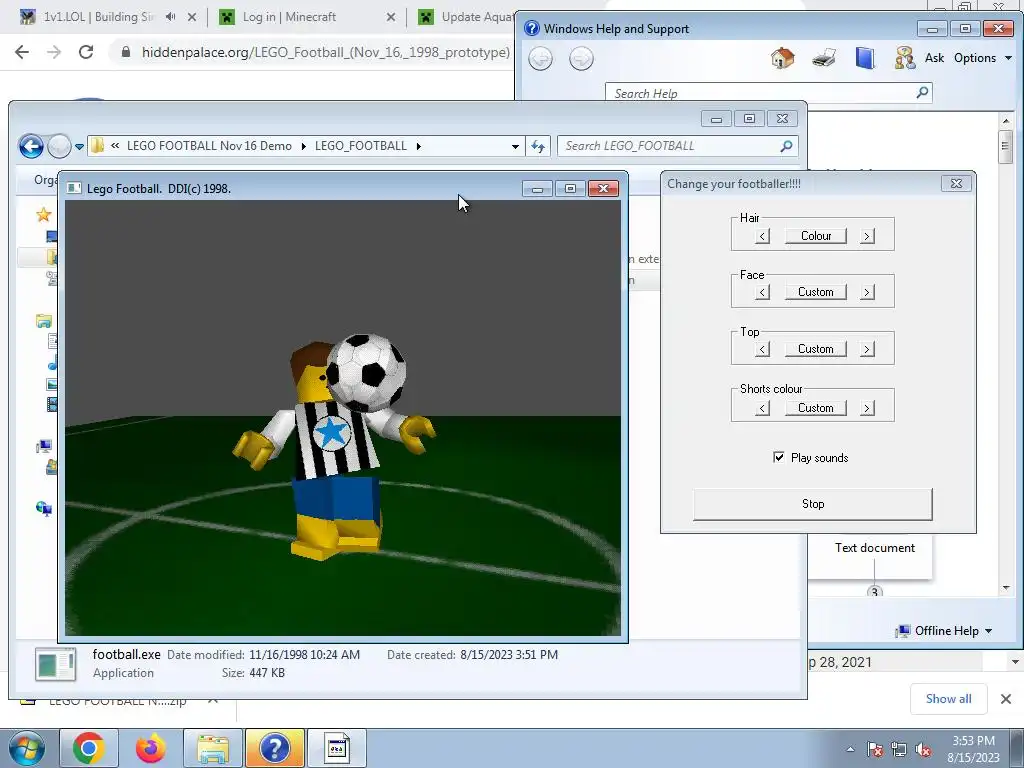Click the Top Custom button
This screenshot has width=1024, height=768.
click(816, 349)
